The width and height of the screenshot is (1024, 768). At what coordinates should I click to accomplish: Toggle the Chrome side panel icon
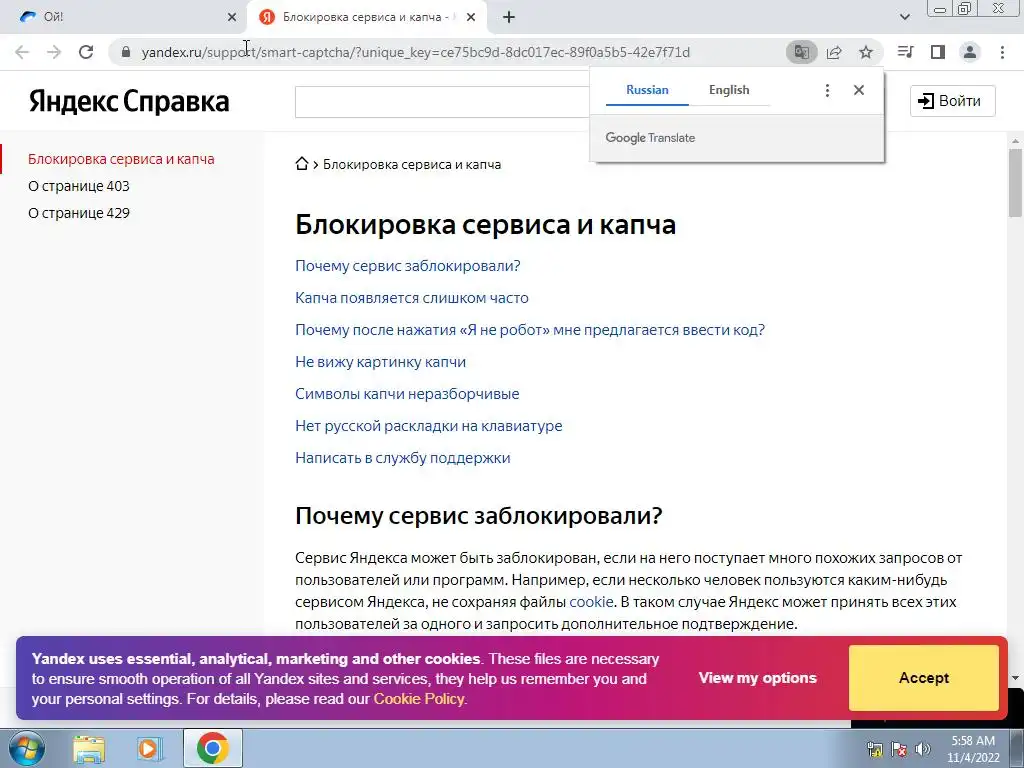point(938,52)
